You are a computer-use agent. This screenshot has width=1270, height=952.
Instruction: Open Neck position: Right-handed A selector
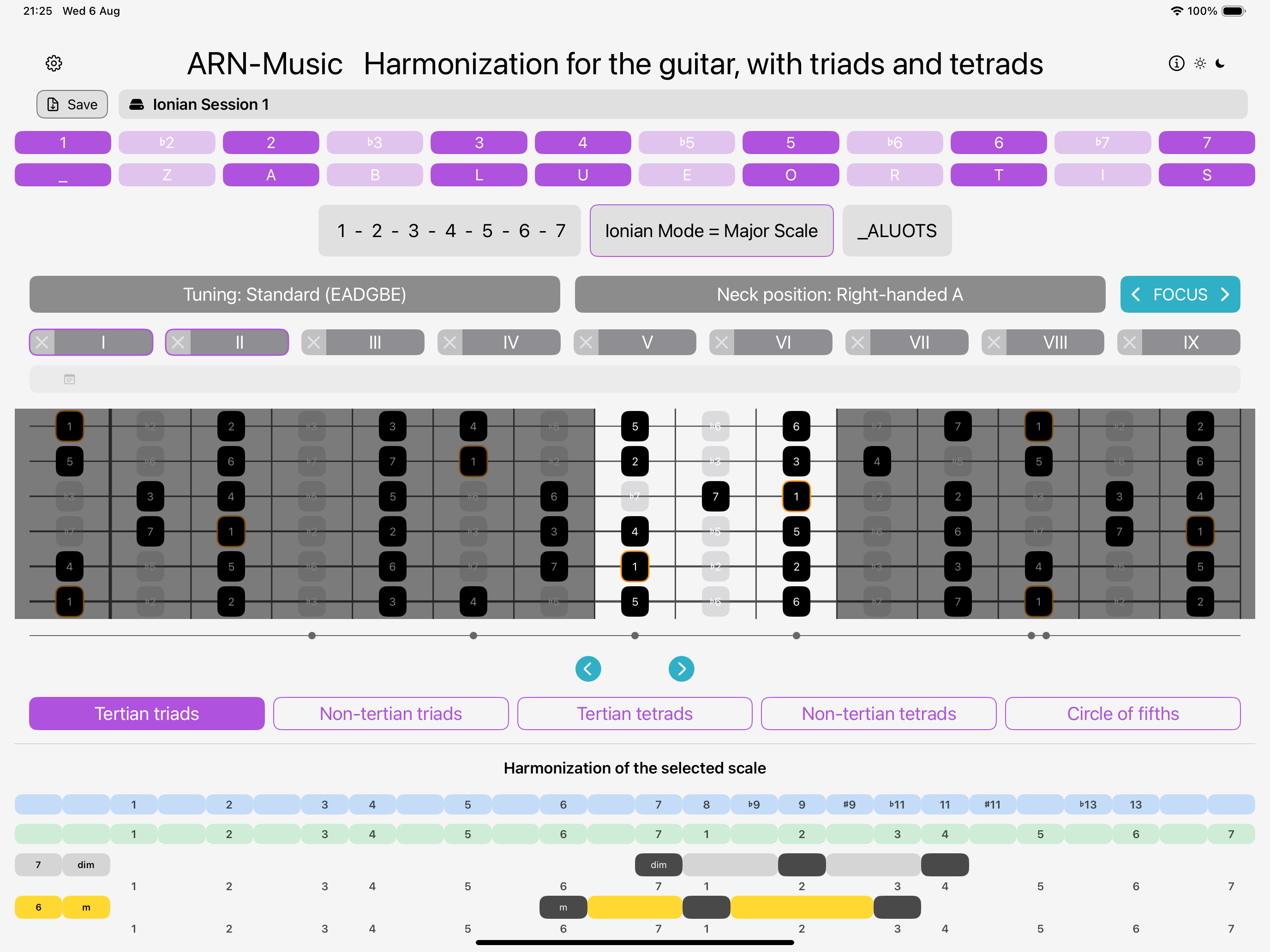[840, 294]
